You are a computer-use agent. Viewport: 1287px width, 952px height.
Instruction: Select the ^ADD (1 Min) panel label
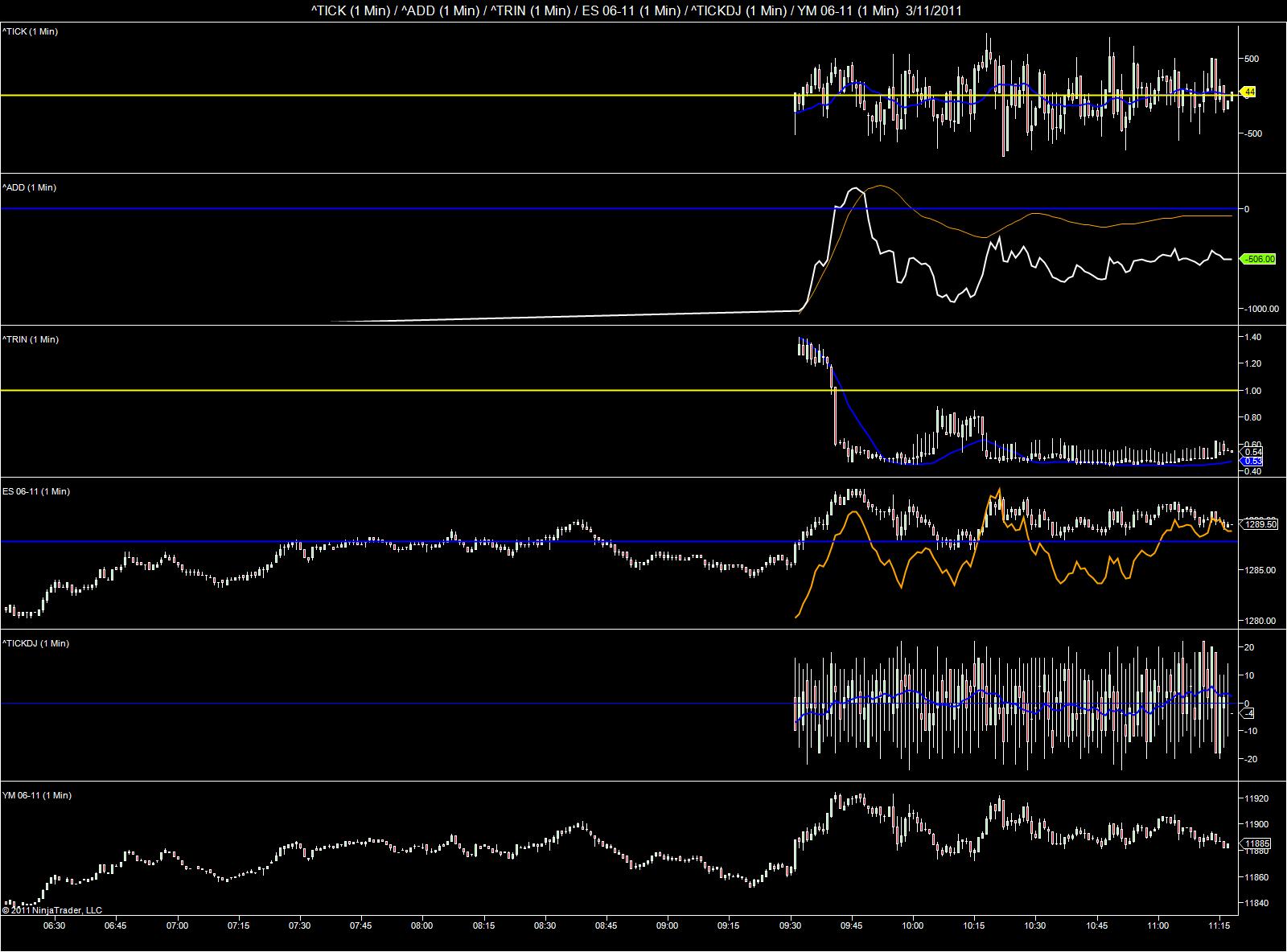click(29, 187)
